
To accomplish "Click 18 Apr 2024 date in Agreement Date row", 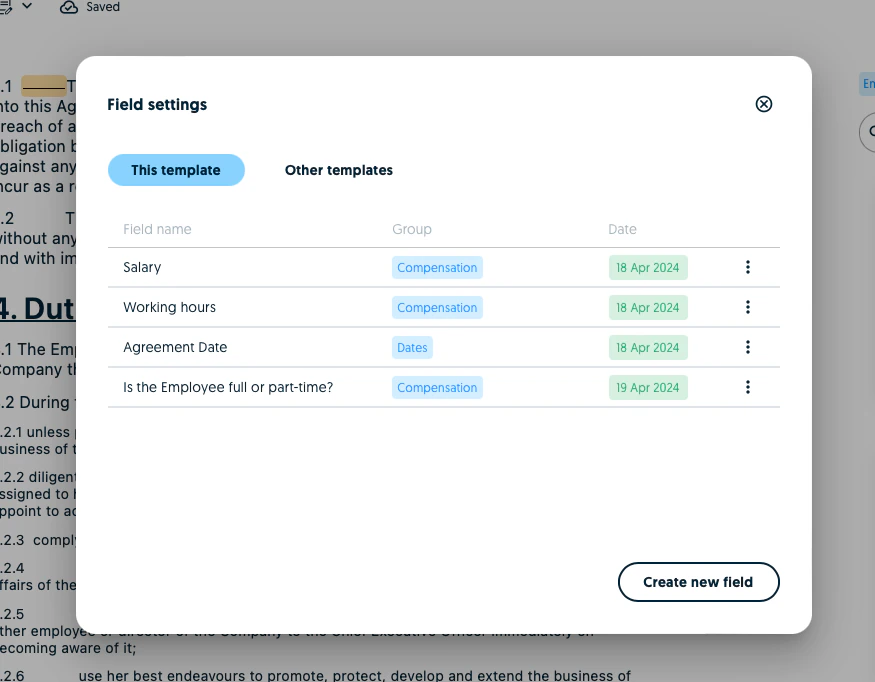I will coord(648,347).
